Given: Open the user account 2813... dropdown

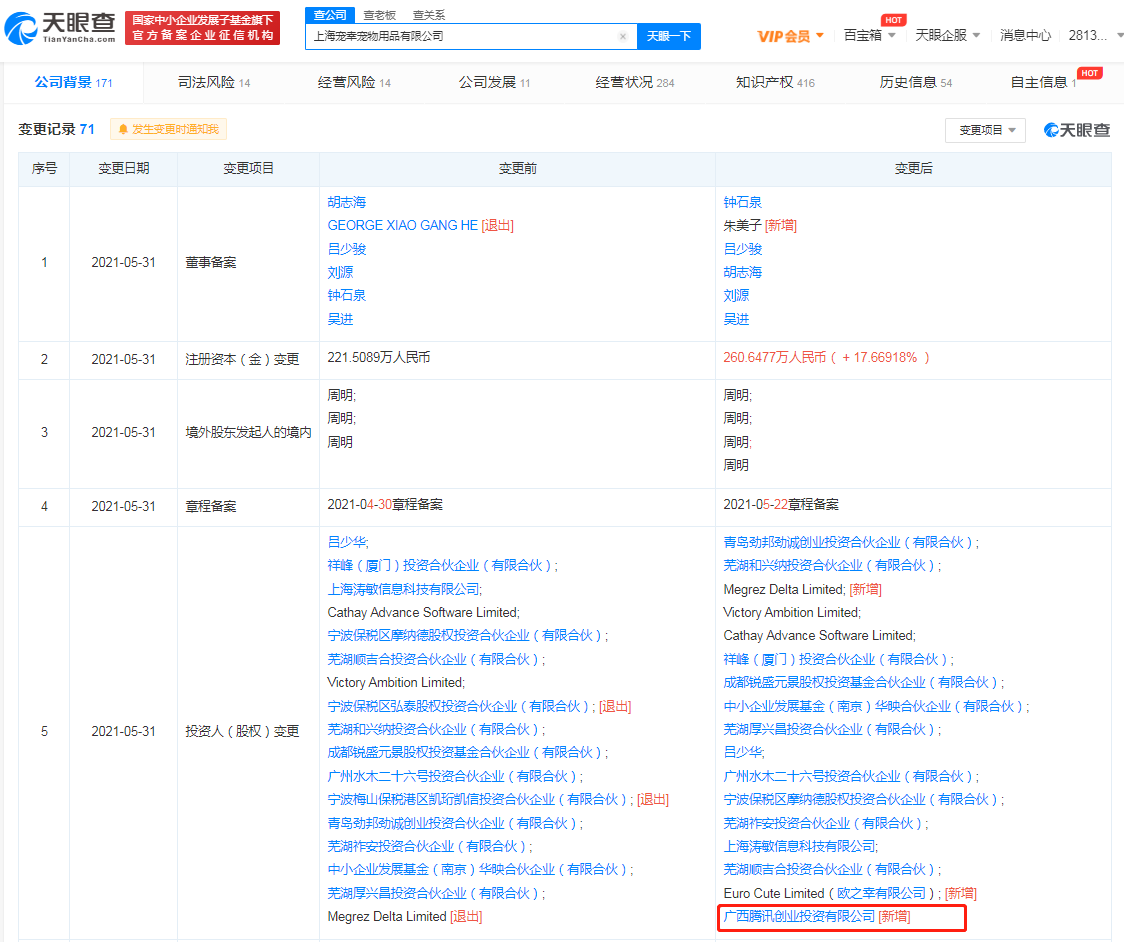Looking at the screenshot, I should [x=1095, y=35].
